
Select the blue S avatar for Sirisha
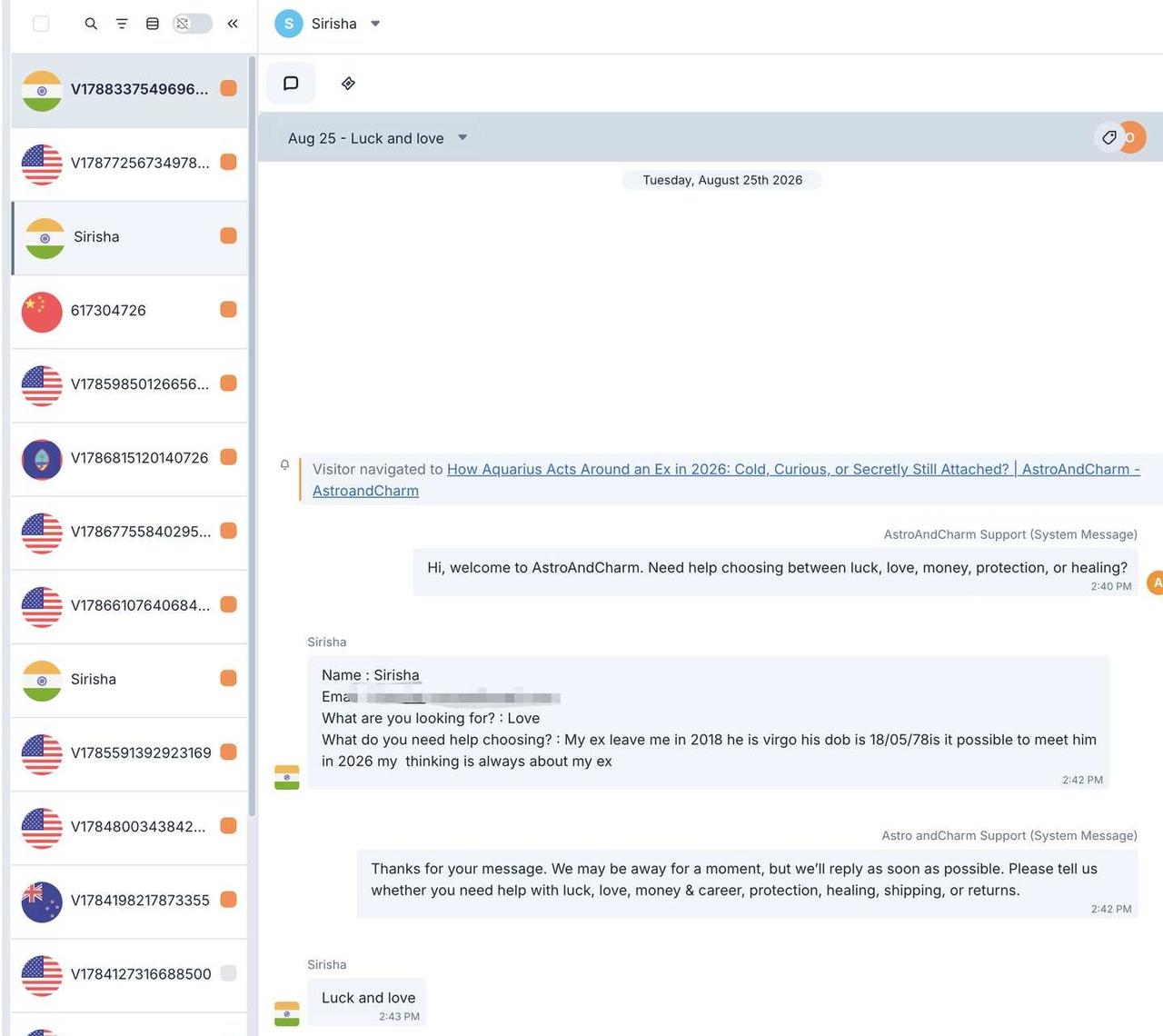click(289, 24)
